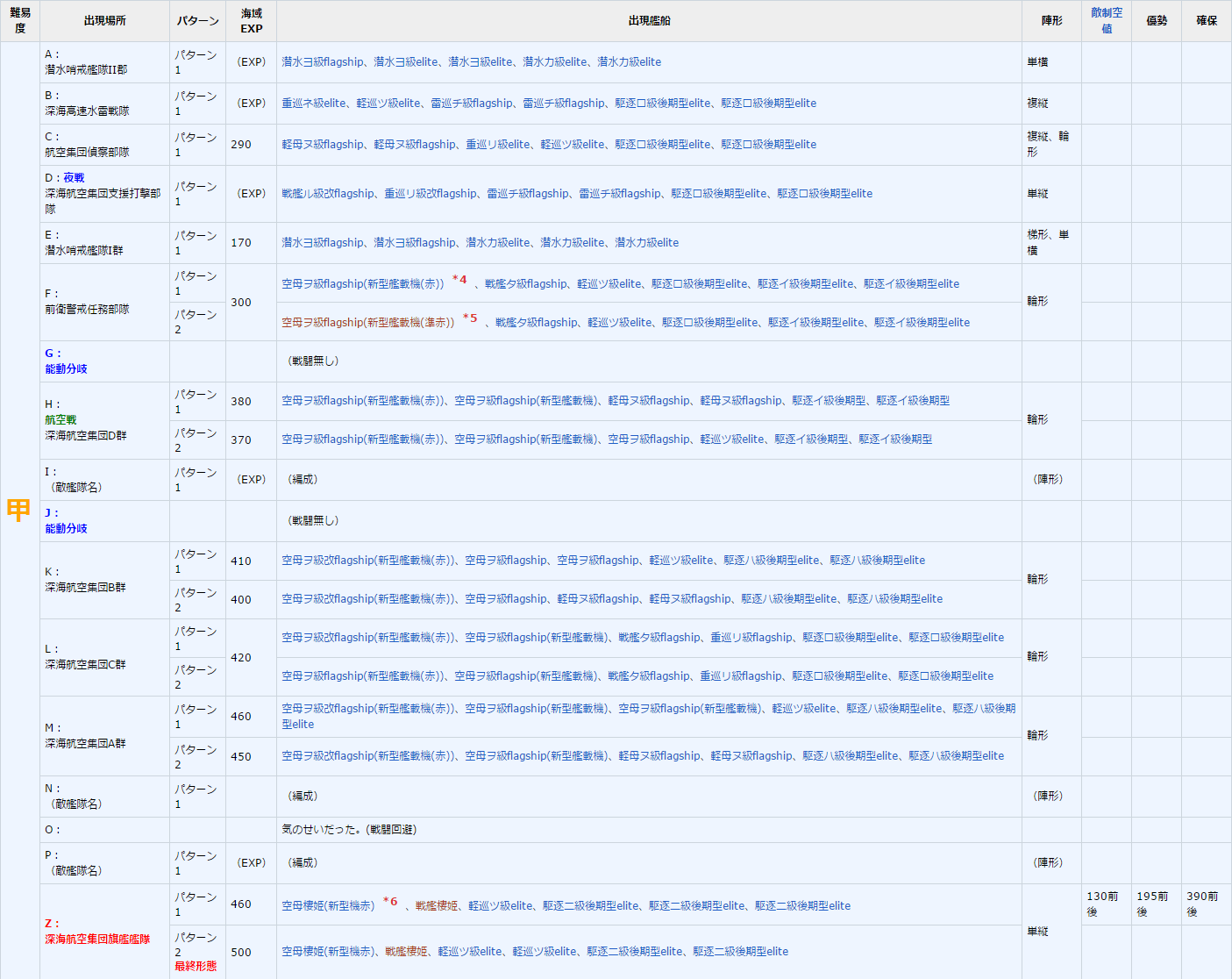This screenshot has width=1232, height=979.
Task: Select EXP value 380 in row H
Action: [x=241, y=402]
